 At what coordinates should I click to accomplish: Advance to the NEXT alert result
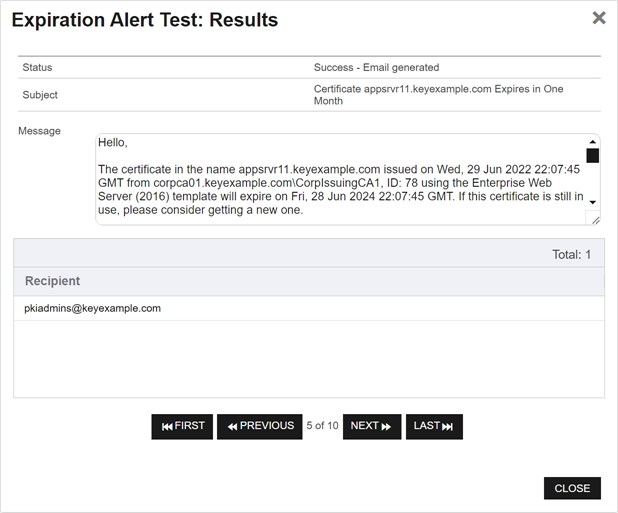tap(371, 426)
